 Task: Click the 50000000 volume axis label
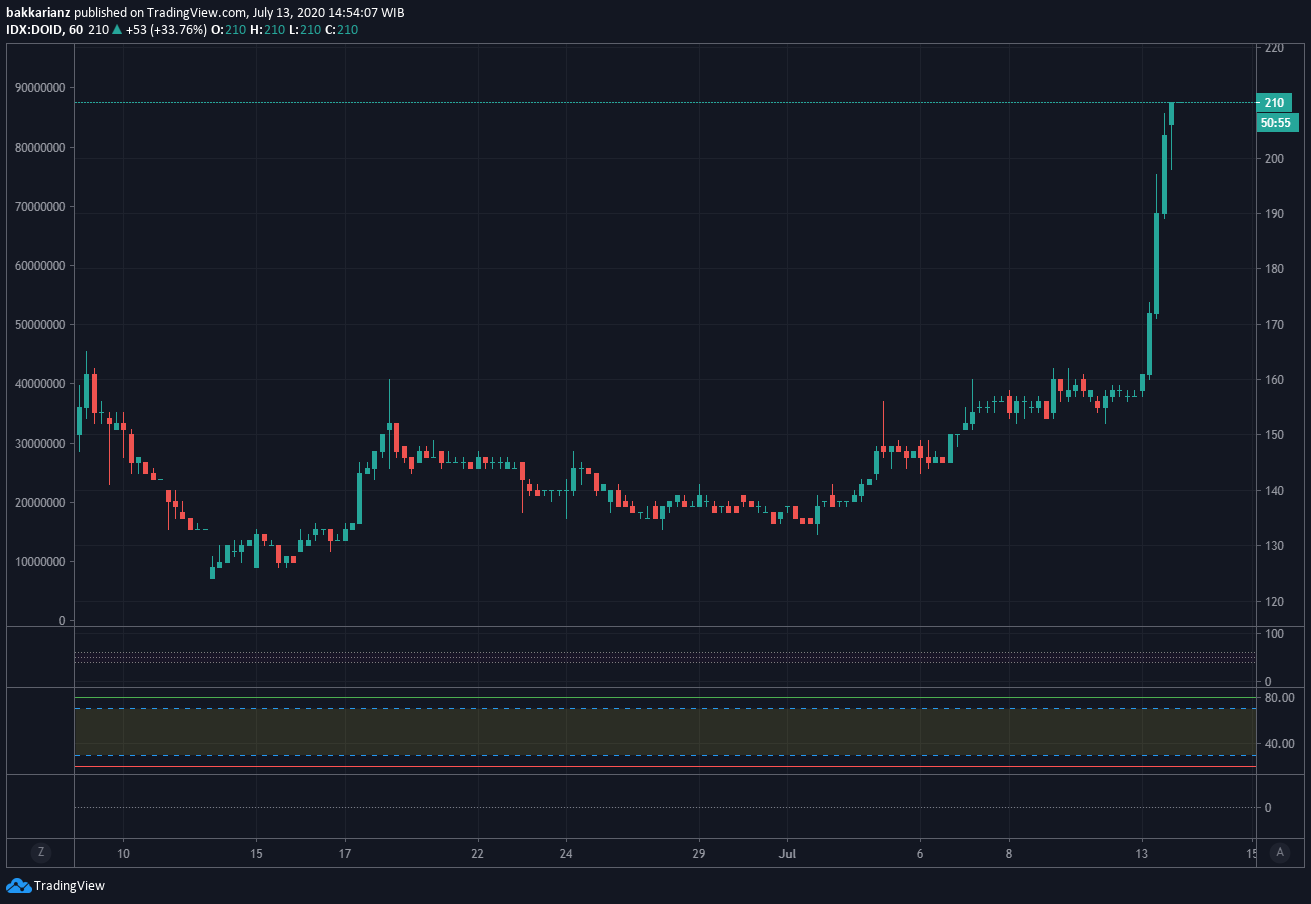(40, 325)
